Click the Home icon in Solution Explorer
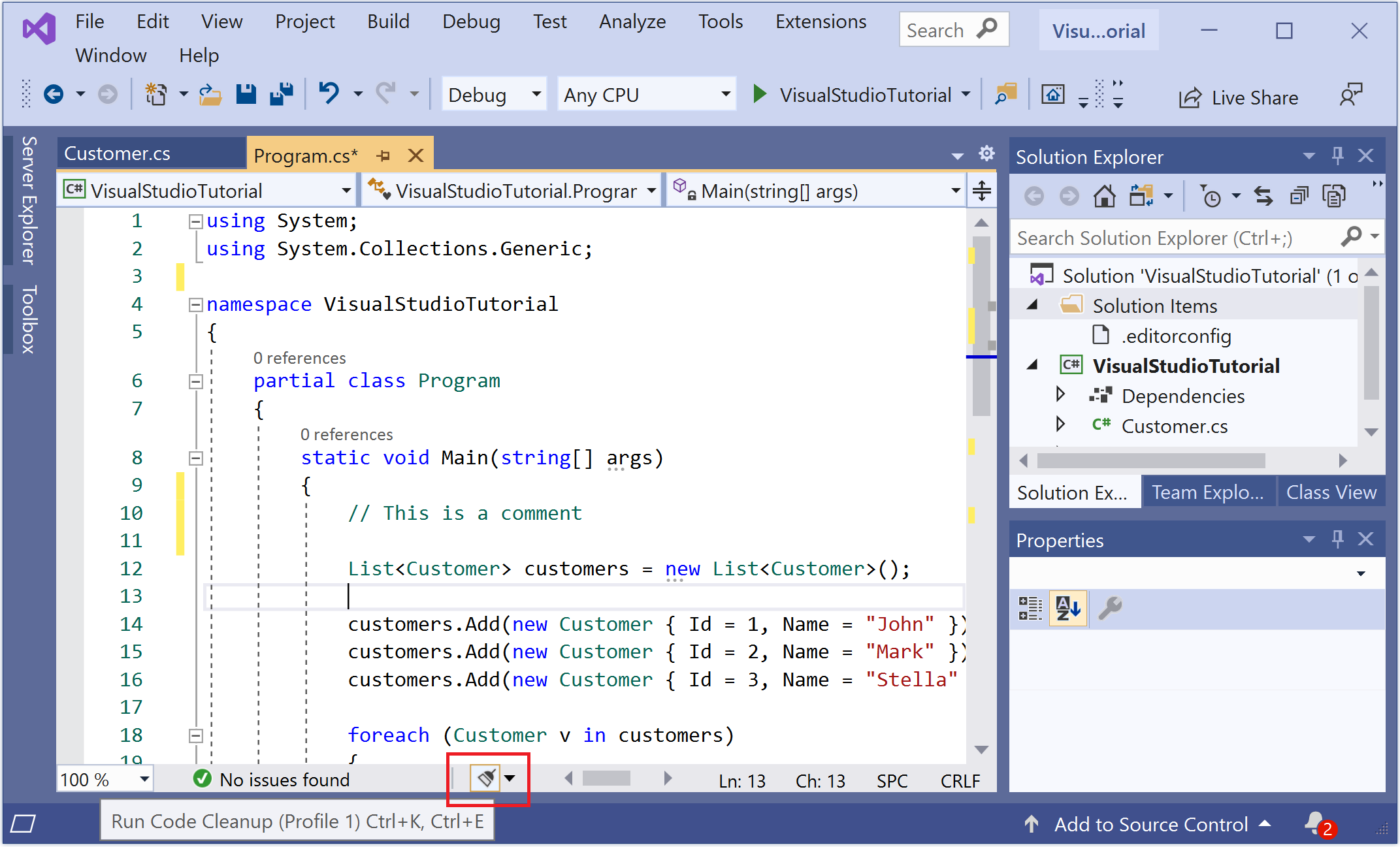Screen dimensions: 1400x847 pyautogui.click(x=1104, y=196)
